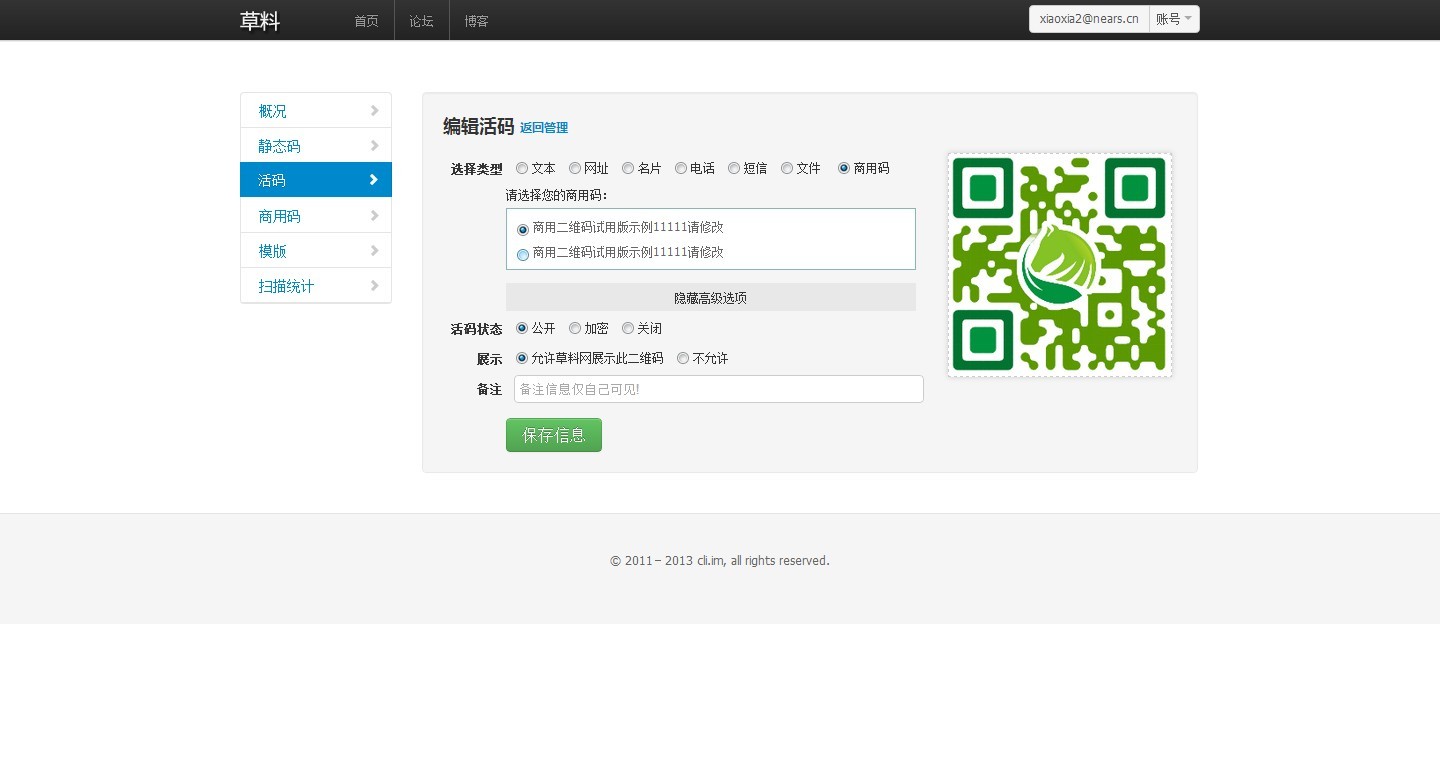Click the 返回管理 link
Viewport: 1440px width, 775px height.
point(544,128)
